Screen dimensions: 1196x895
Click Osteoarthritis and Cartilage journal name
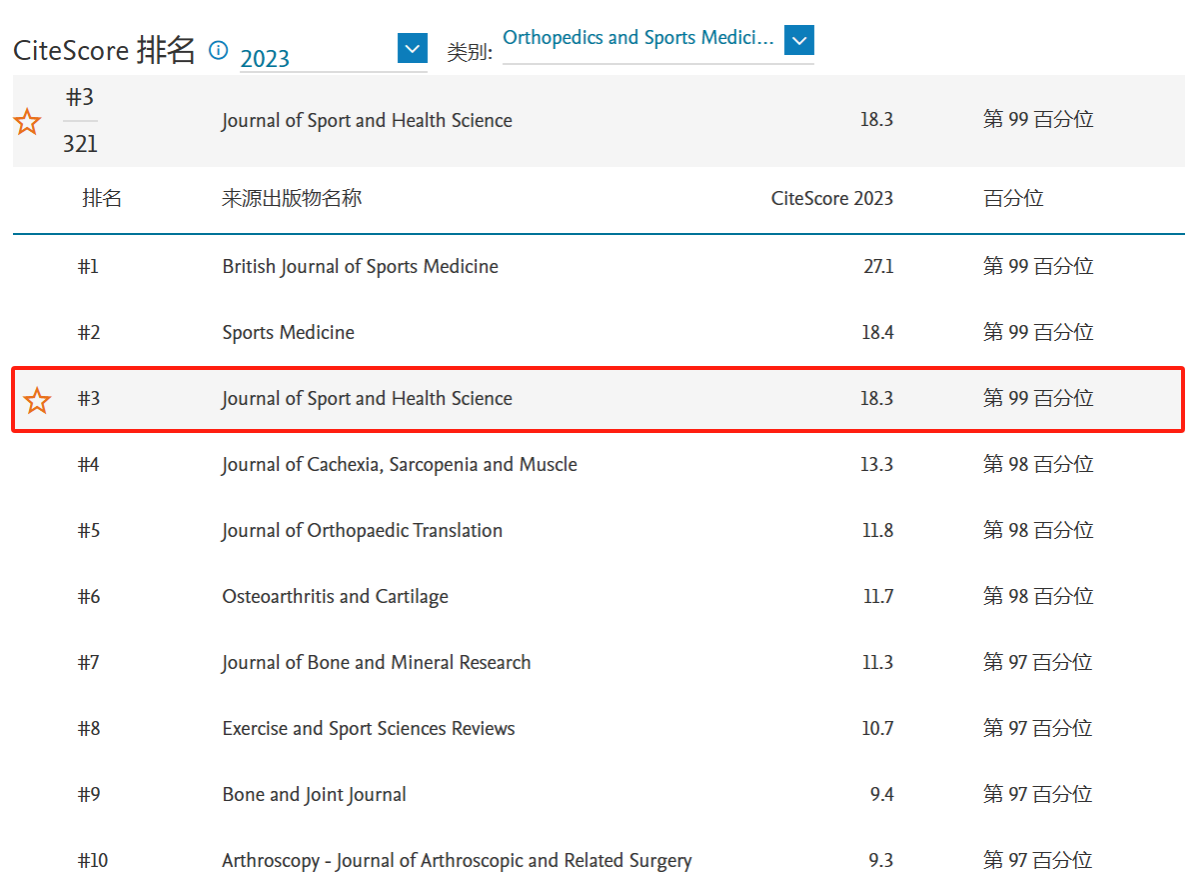point(335,597)
